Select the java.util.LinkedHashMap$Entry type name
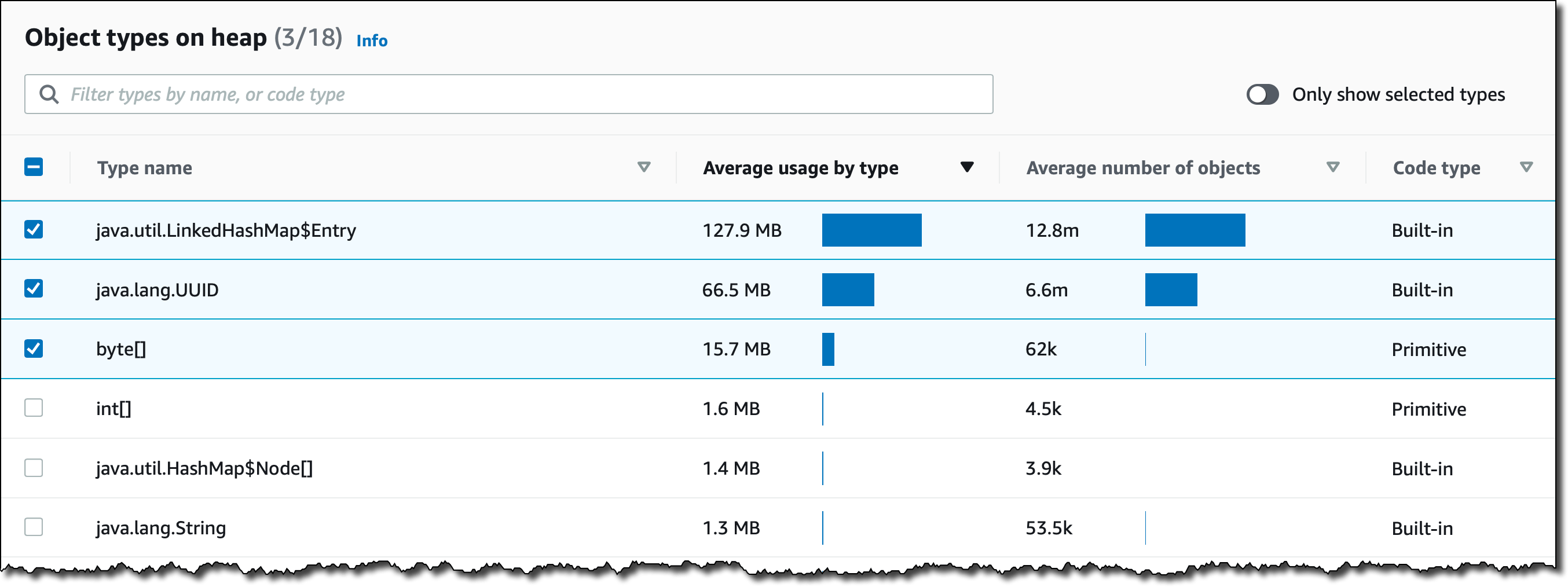The image size is (1568, 587). click(226, 230)
